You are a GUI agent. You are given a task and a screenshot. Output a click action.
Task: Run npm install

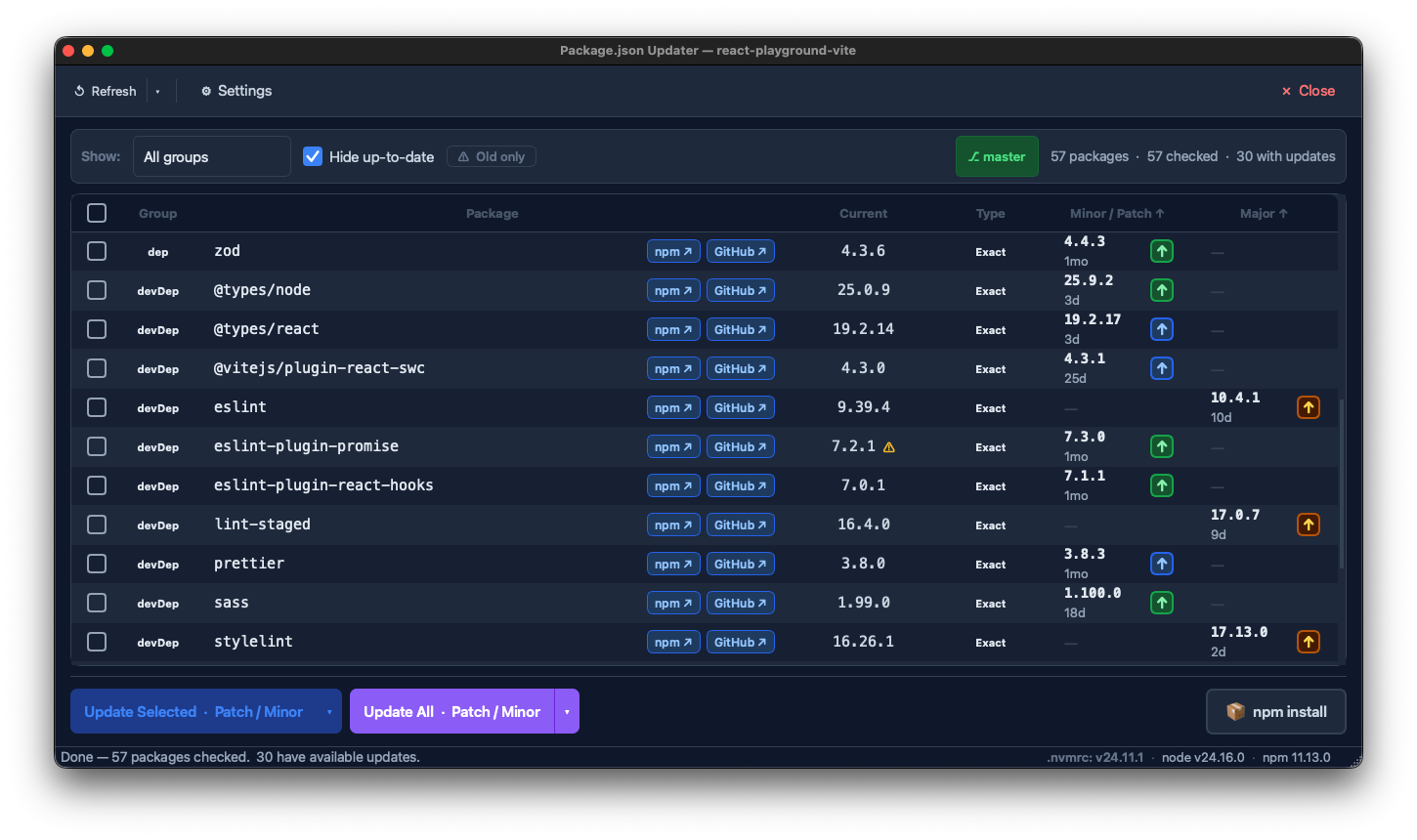pyautogui.click(x=1276, y=712)
